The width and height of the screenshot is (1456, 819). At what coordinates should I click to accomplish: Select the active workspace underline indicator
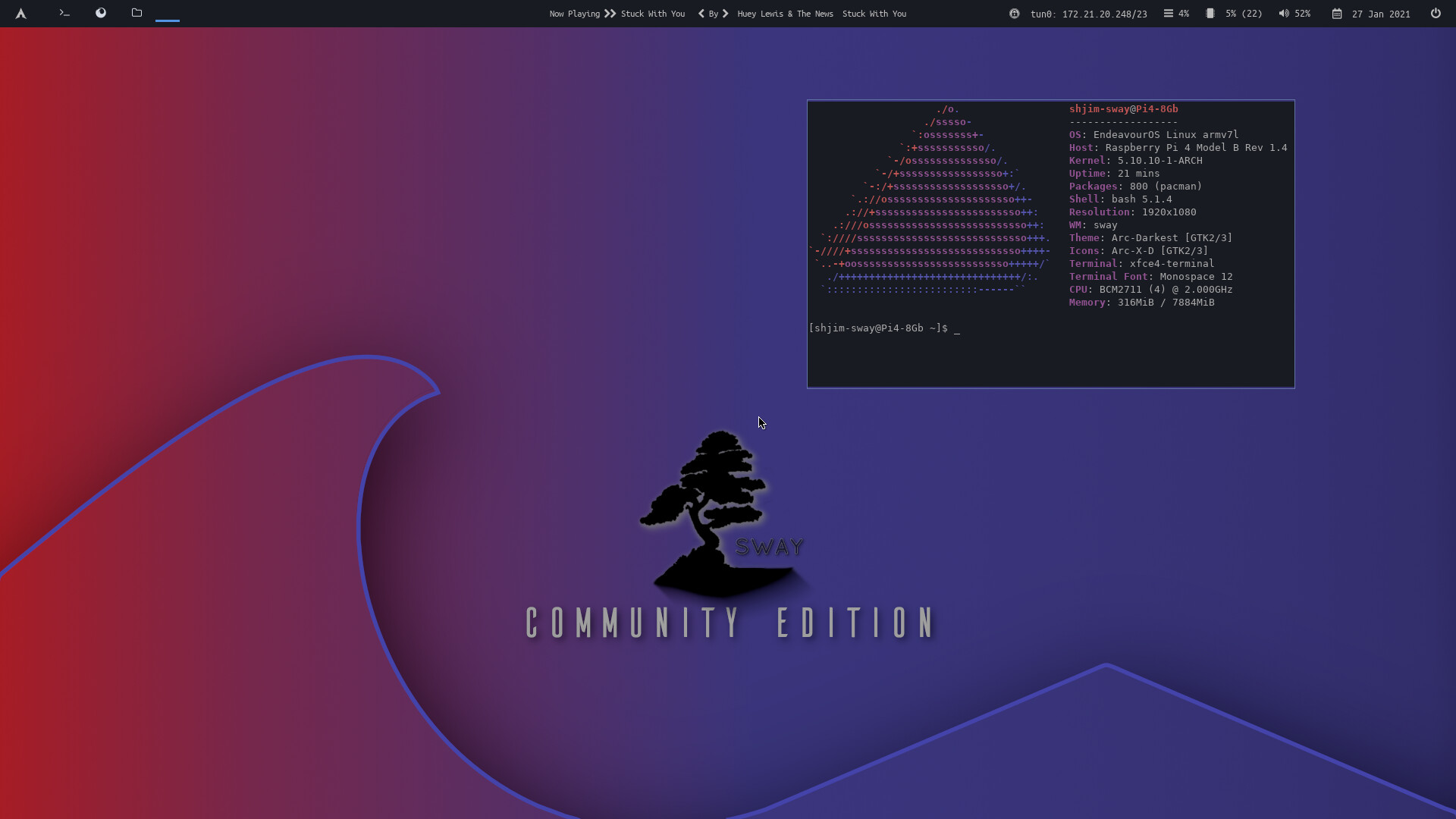(168, 20)
